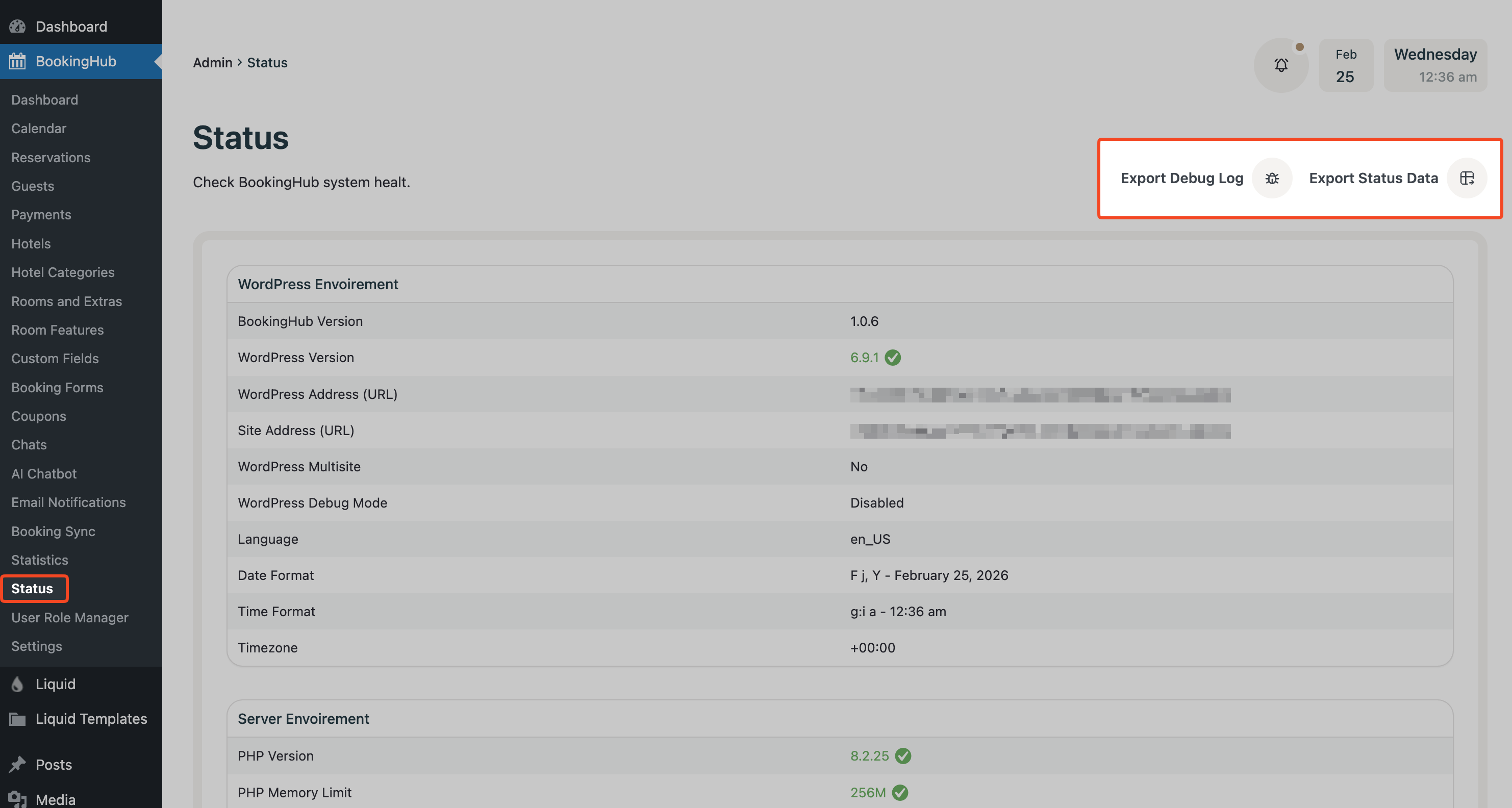Click the bug icon beside Export Debug Log
Screen dimensions: 1512x808
[x=1272, y=179]
